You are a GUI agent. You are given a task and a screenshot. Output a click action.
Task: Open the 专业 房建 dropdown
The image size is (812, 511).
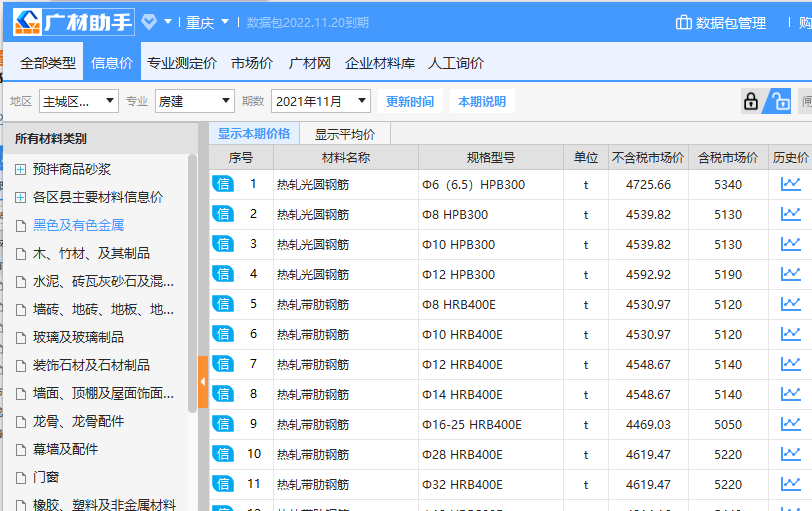(x=195, y=101)
